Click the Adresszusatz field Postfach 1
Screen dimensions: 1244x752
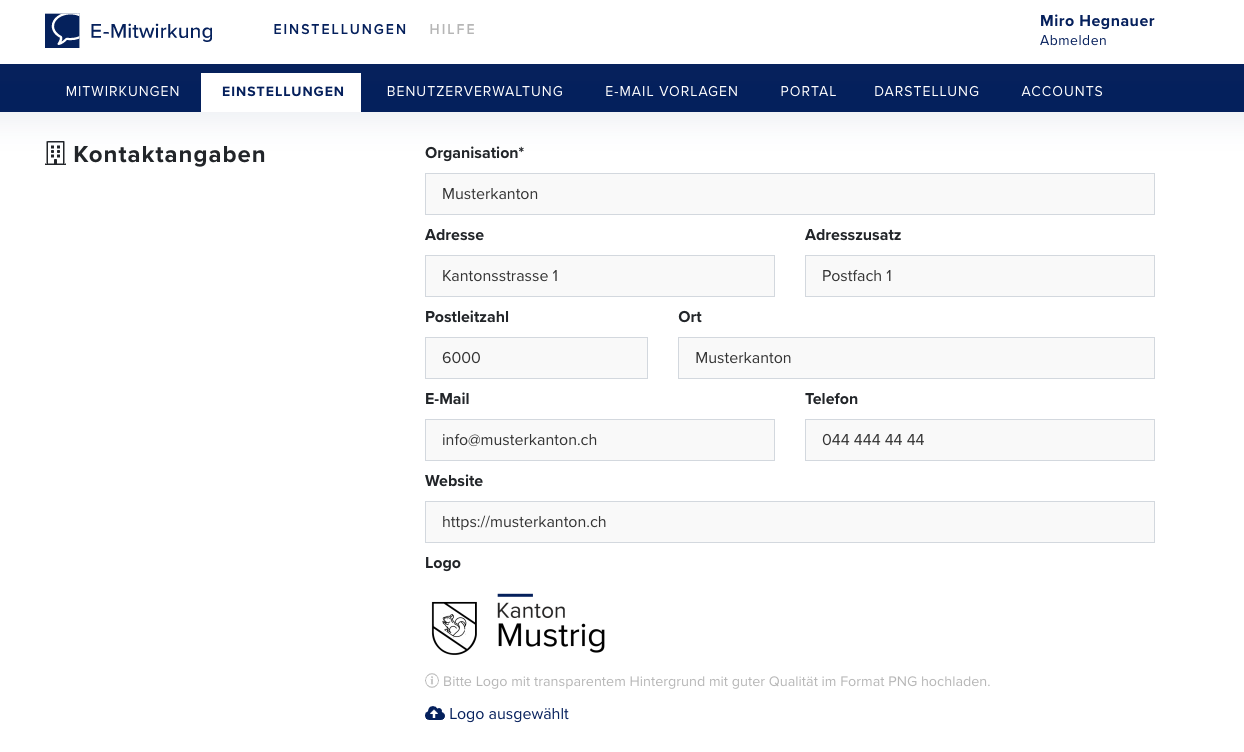(980, 276)
